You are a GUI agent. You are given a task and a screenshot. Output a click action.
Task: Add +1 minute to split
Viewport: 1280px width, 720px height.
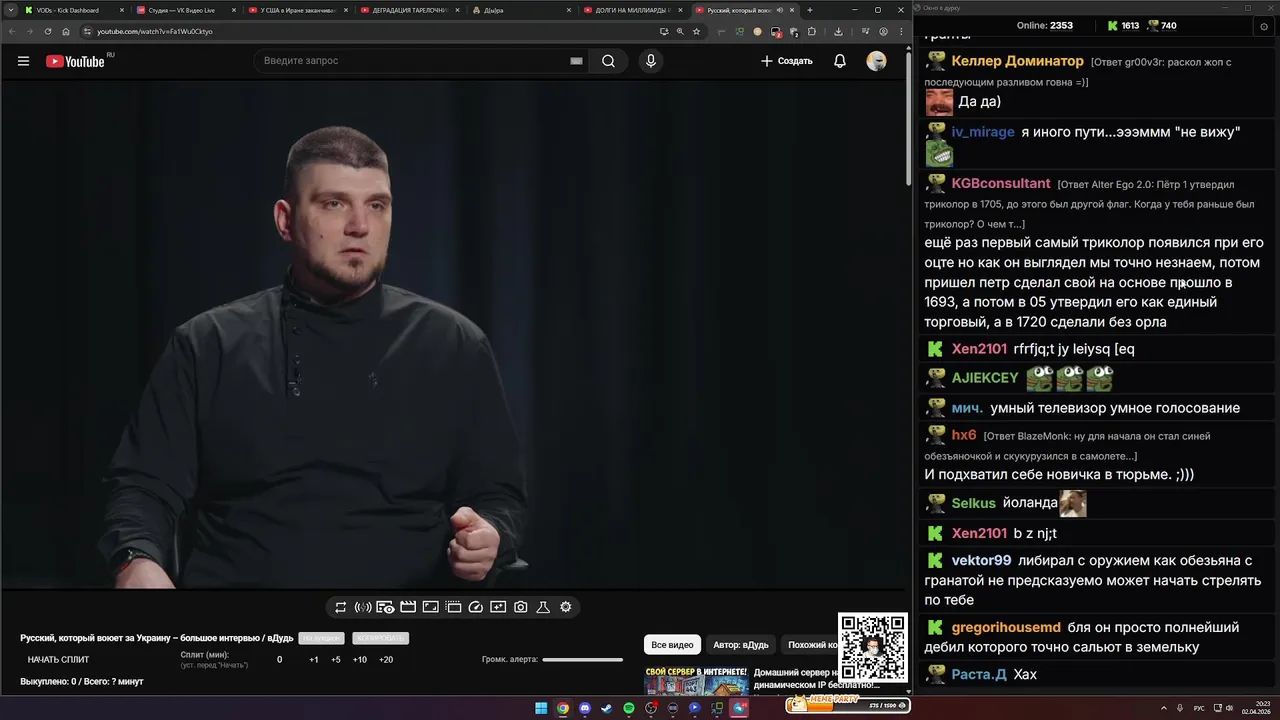pyautogui.click(x=314, y=660)
